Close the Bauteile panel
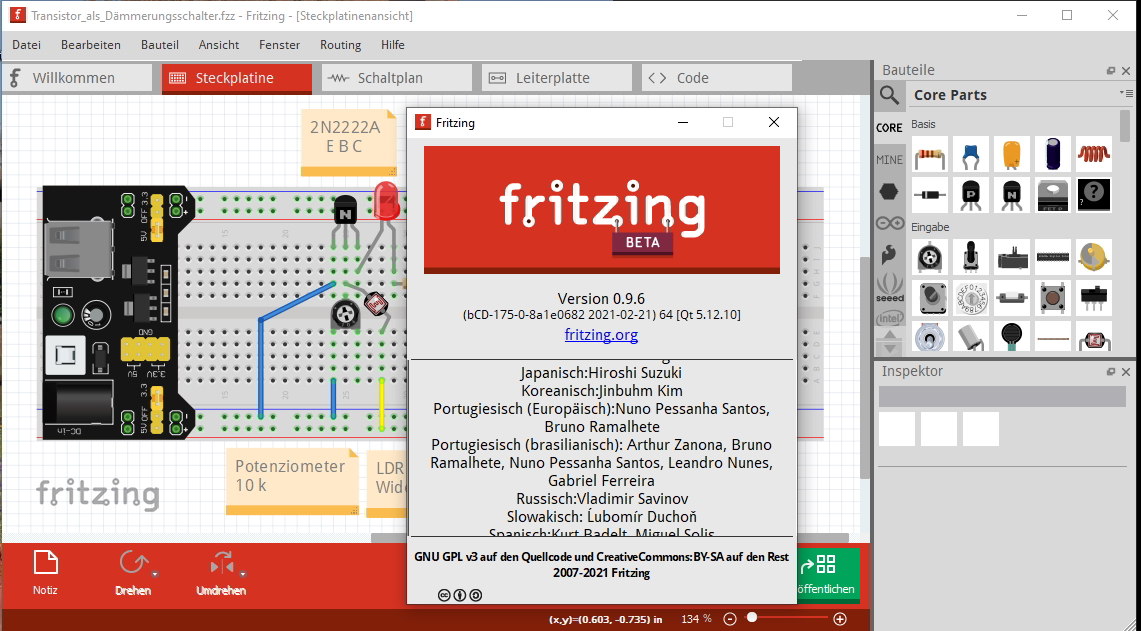 pyautogui.click(x=1126, y=71)
